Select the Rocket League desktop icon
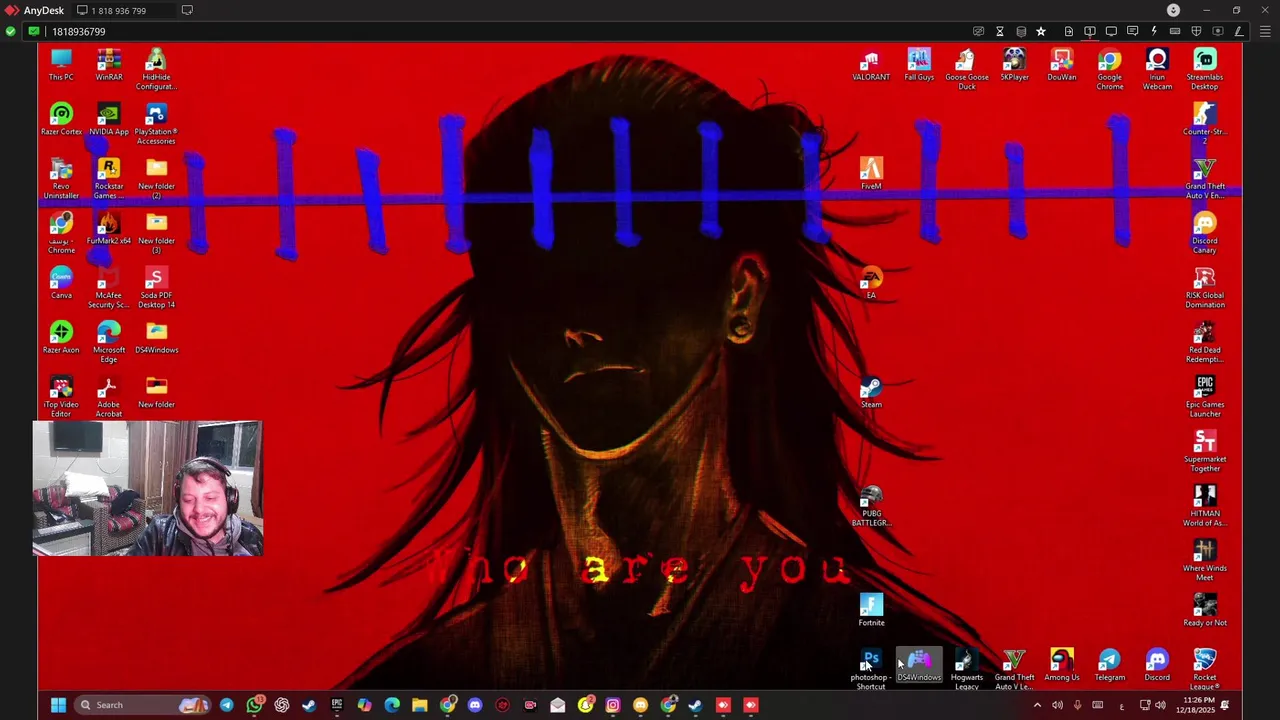1280x720 pixels. 1205,670
